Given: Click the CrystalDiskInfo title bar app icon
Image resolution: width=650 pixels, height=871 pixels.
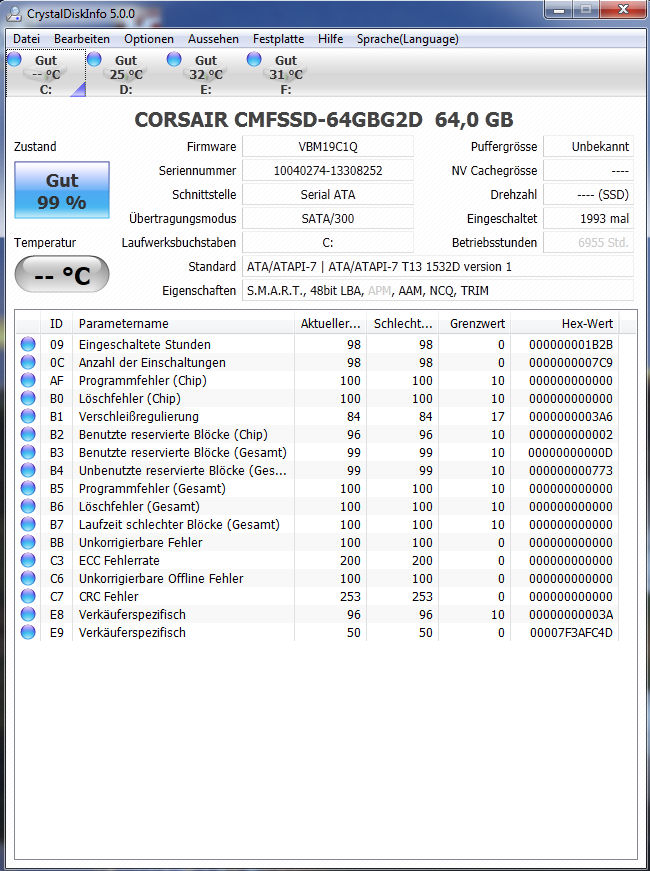Looking at the screenshot, I should (14, 13).
